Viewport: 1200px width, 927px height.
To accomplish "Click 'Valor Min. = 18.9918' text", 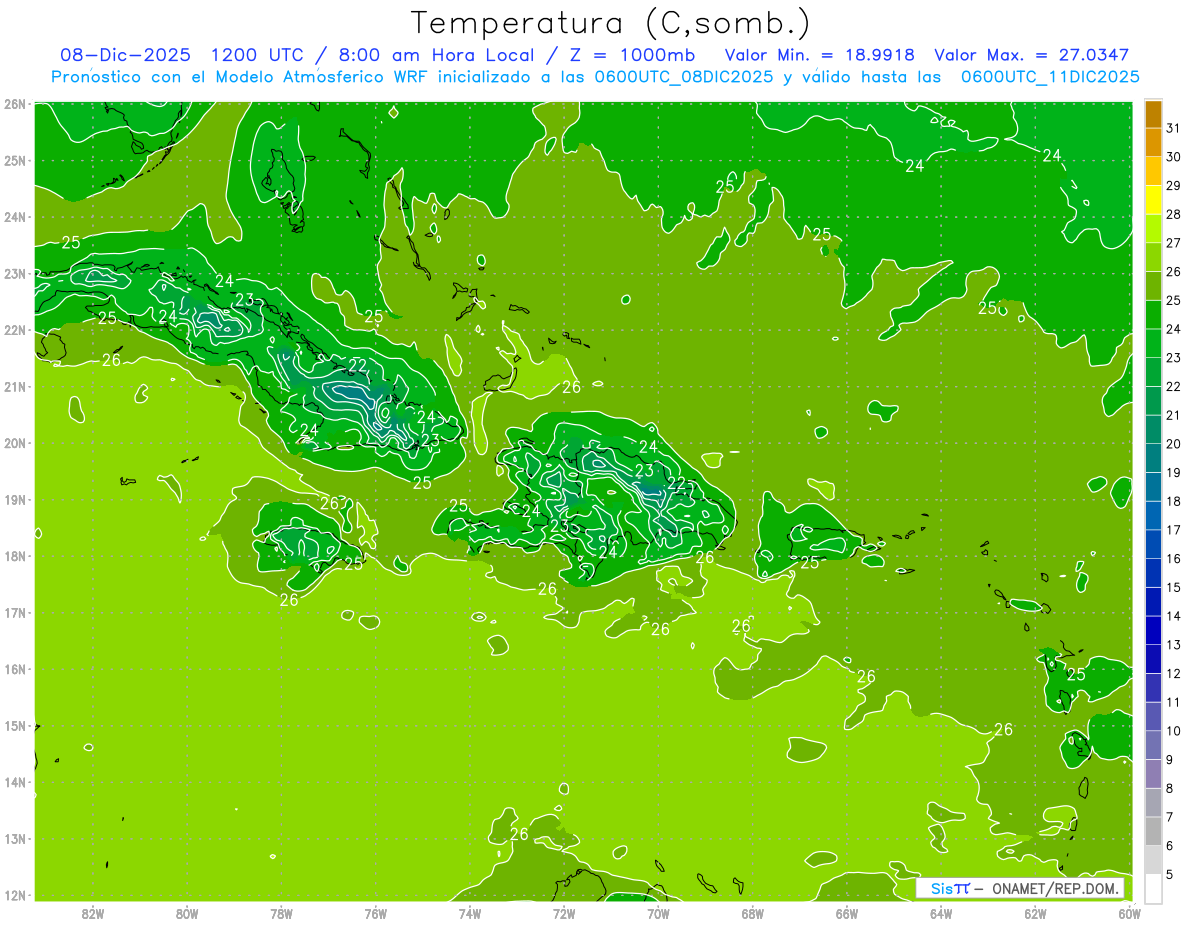I will (820, 55).
